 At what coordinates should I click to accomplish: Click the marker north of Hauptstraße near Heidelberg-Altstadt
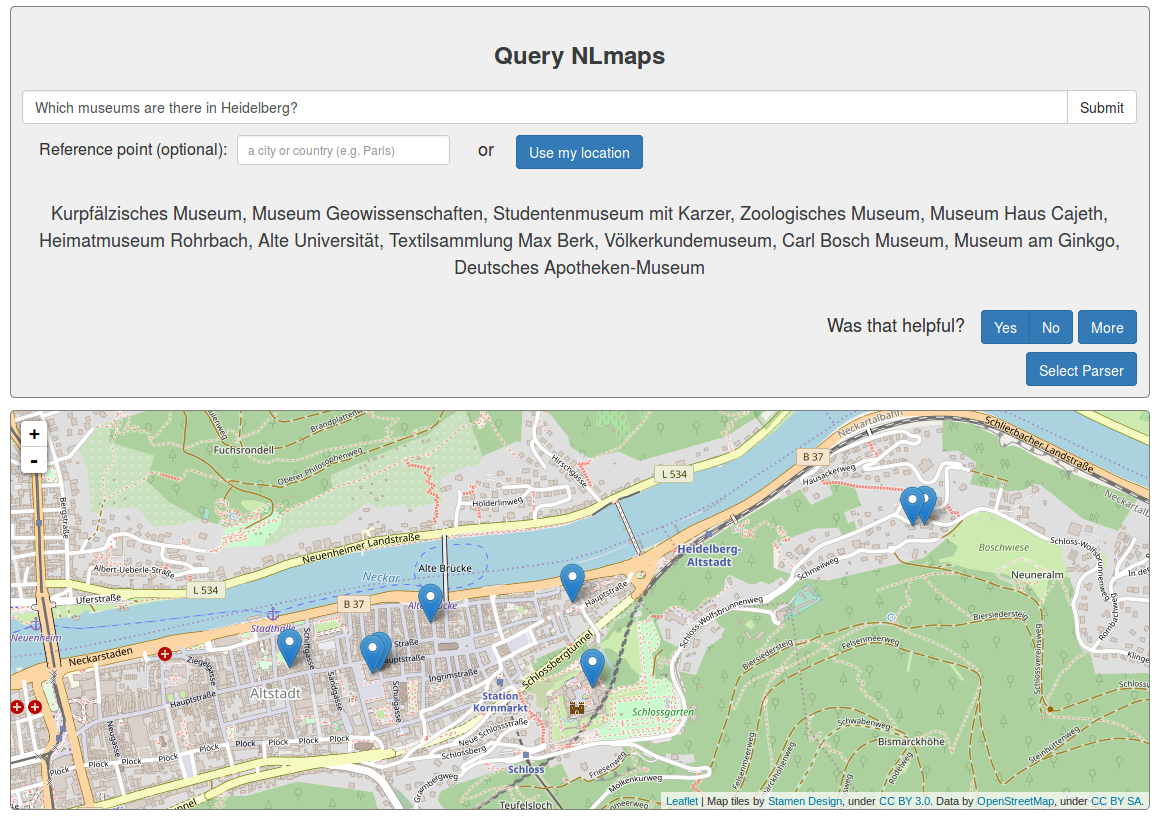click(x=572, y=581)
